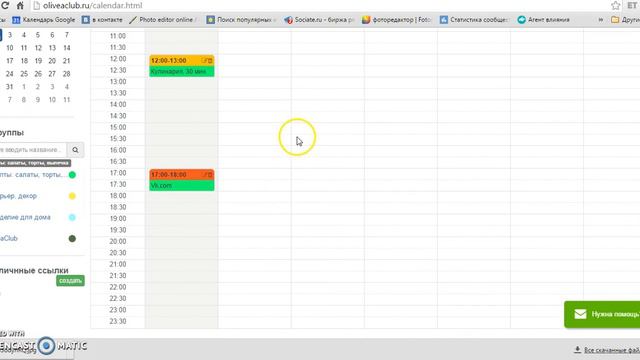The height and width of the screenshot is (360, 640).
Task: Focus the oliveaclub.ru address bar
Action: tap(320, 6)
